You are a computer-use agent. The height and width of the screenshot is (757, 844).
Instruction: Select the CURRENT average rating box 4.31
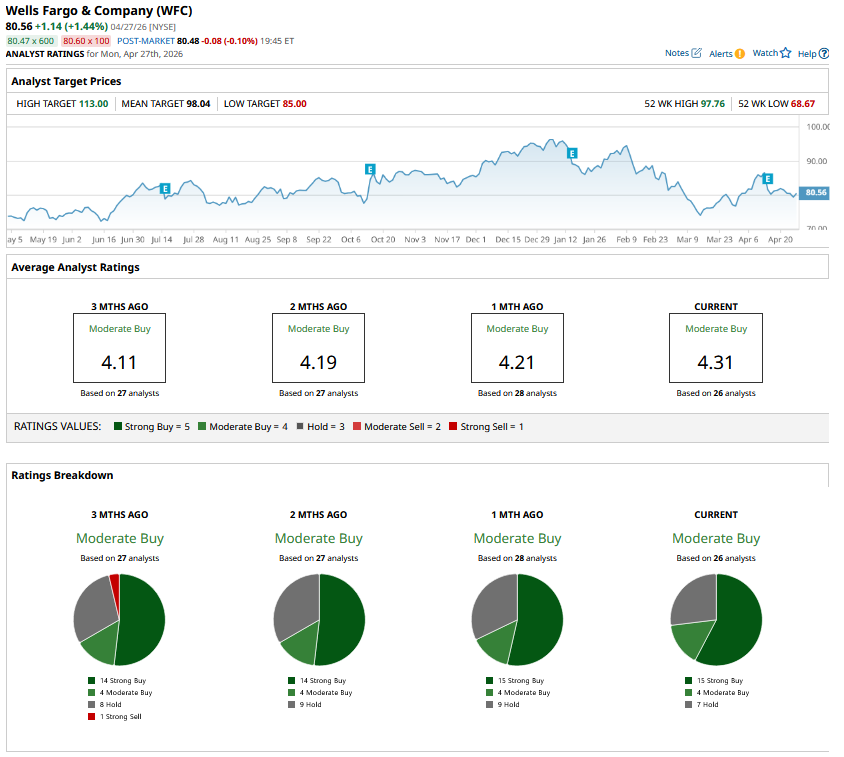[x=715, y=348]
